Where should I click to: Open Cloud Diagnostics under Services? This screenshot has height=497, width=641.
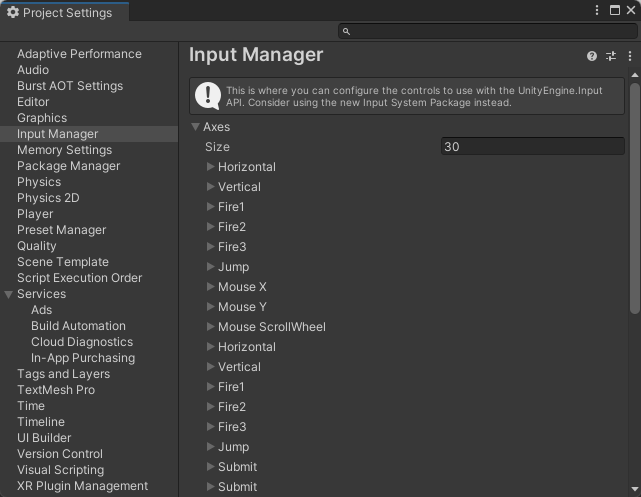pos(82,342)
